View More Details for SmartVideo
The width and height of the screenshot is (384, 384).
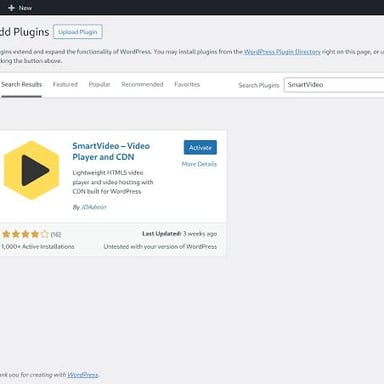[199, 164]
